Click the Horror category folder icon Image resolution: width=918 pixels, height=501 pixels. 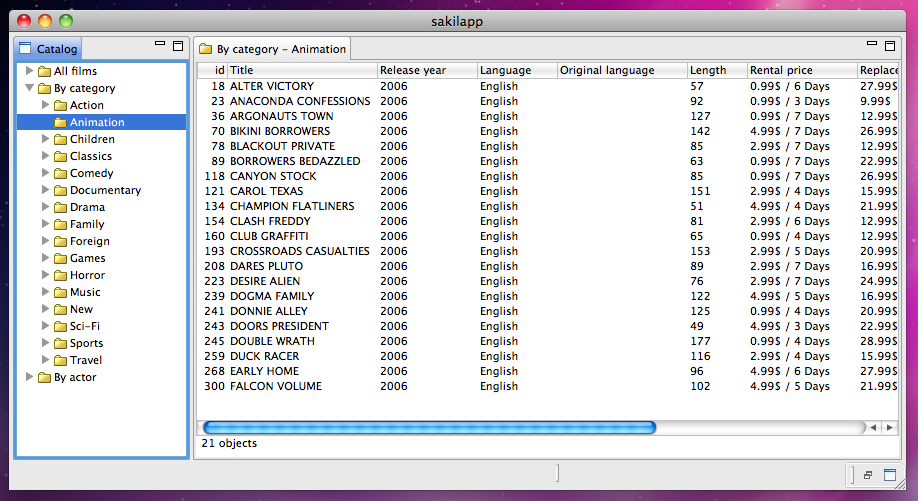(60, 275)
